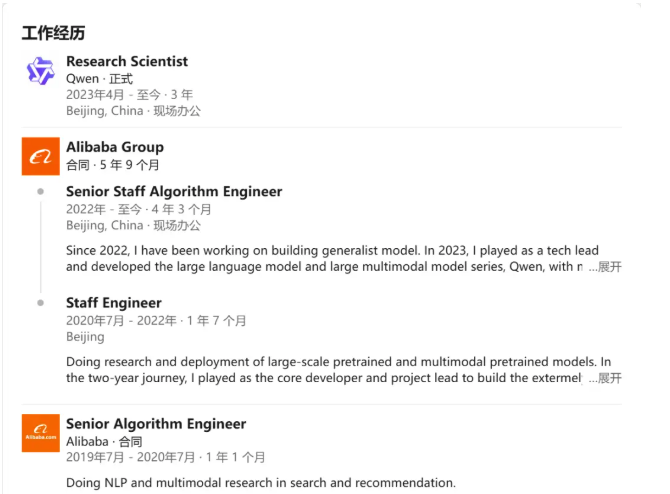Screen dimensions: 670x494
Task: Expand the Staff Engineer description with 展开
Action: pyautogui.click(x=605, y=378)
